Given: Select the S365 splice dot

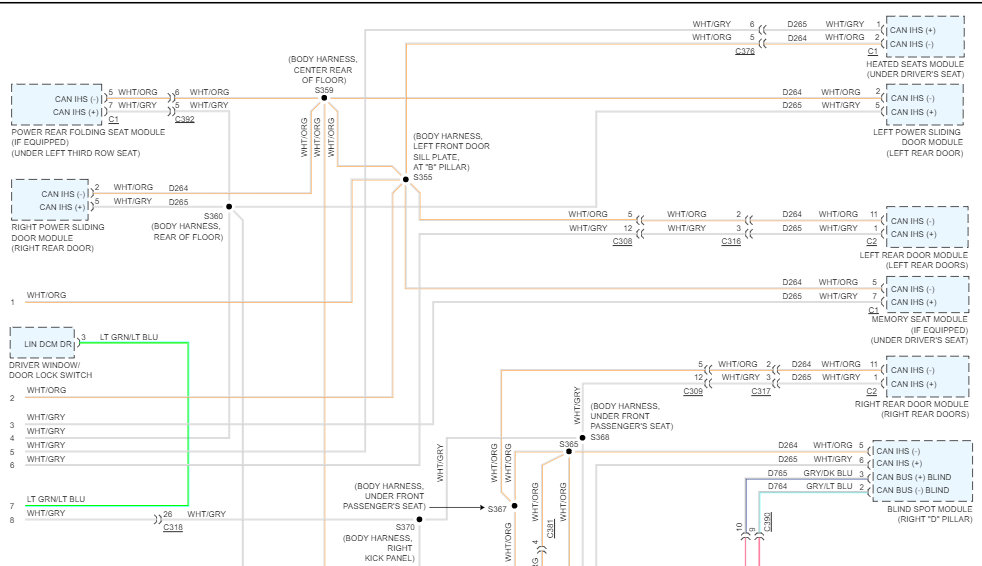Looking at the screenshot, I should [568, 451].
